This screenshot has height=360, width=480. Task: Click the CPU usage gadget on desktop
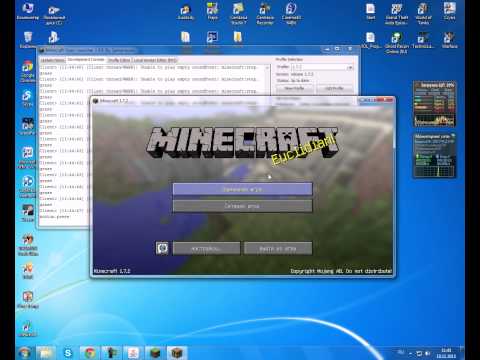(434, 104)
